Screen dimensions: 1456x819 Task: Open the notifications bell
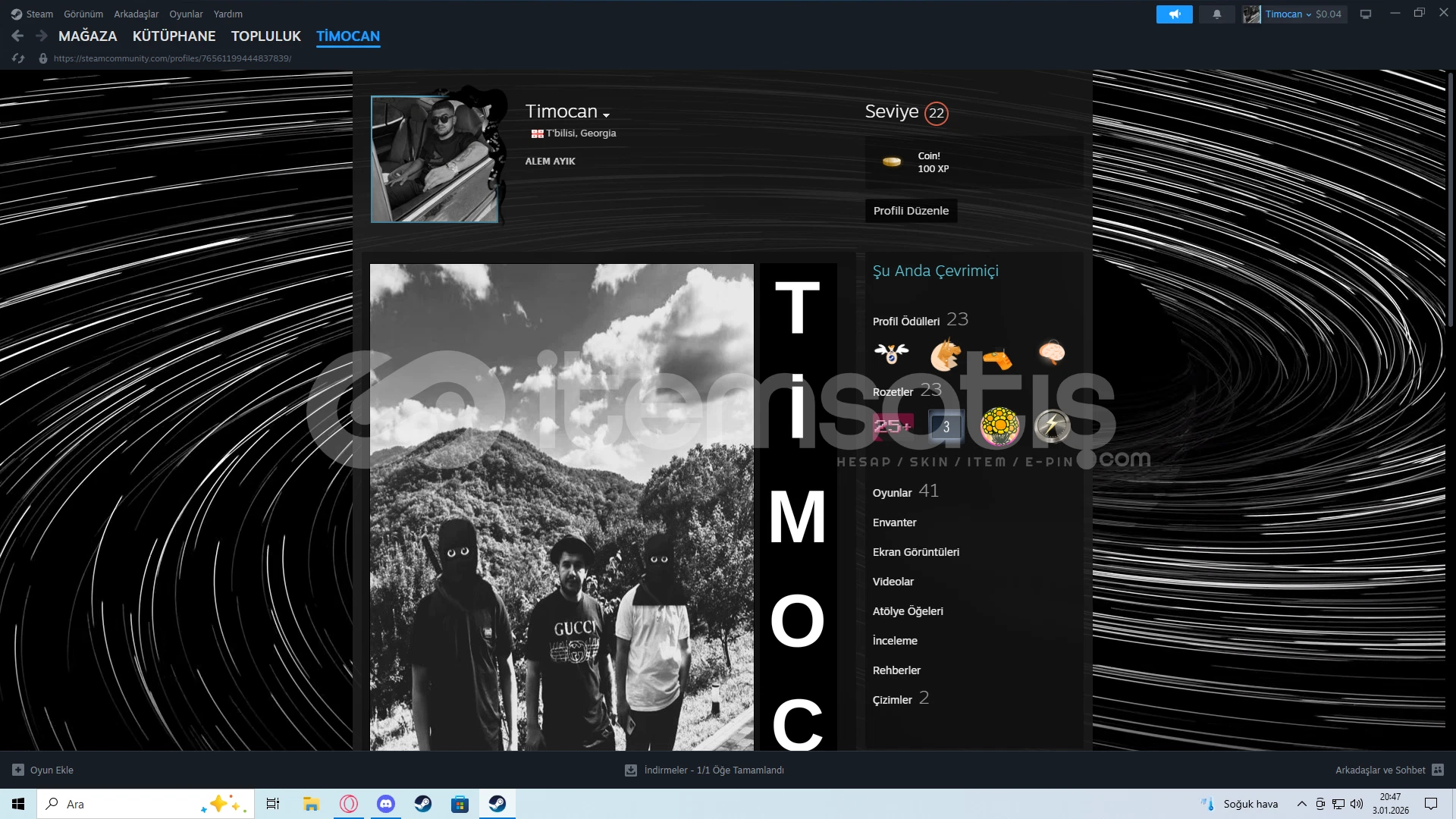click(x=1217, y=14)
